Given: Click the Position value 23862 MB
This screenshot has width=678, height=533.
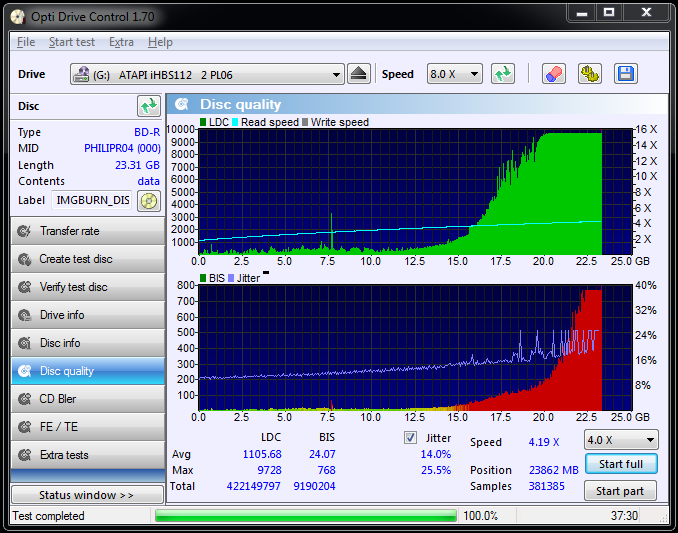Looking at the screenshot, I should (x=553, y=470).
